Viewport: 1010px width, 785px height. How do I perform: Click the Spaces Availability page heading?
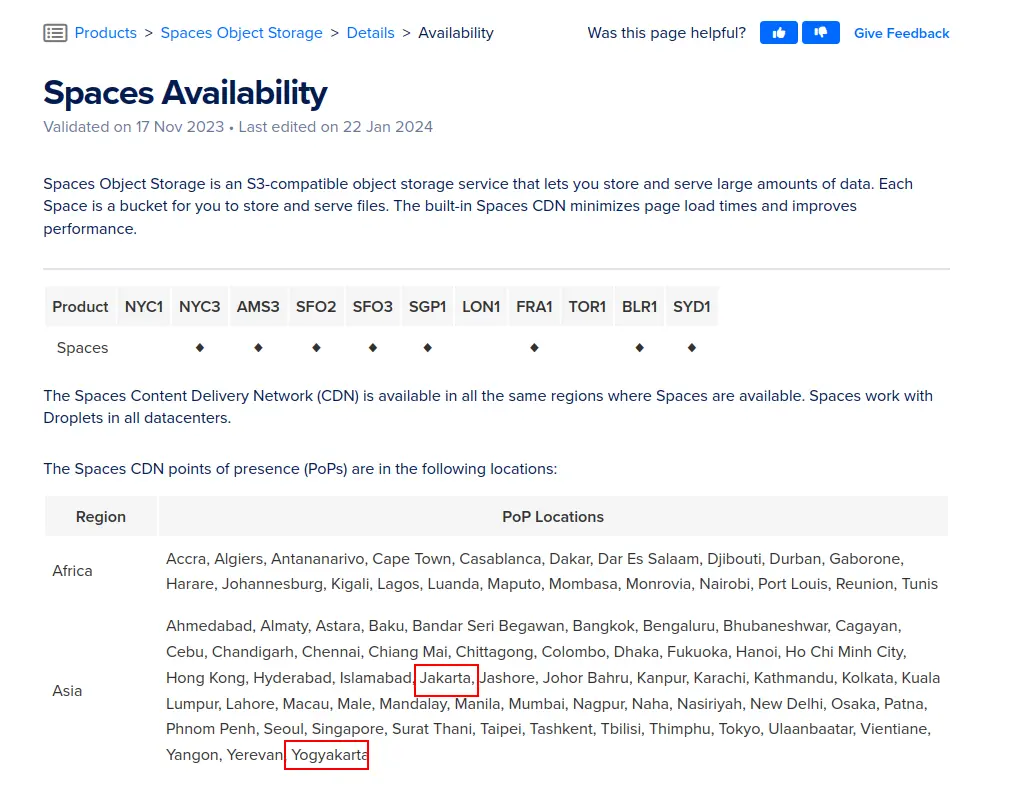point(185,93)
